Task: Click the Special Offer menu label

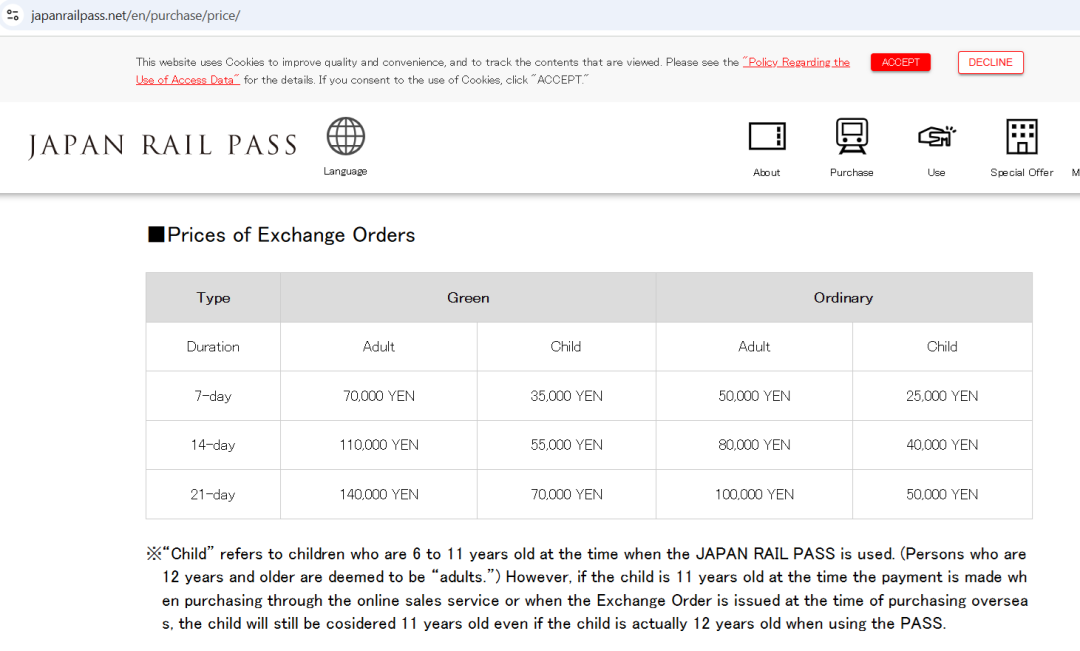Action: (x=1021, y=172)
